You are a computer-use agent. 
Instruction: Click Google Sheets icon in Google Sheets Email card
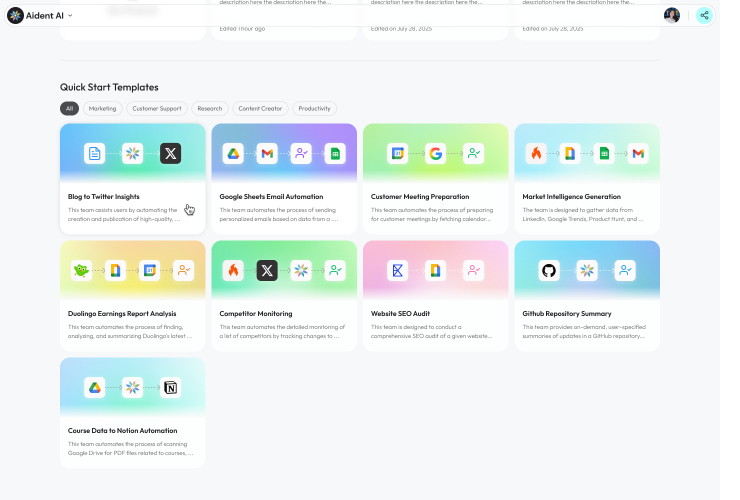coord(335,153)
